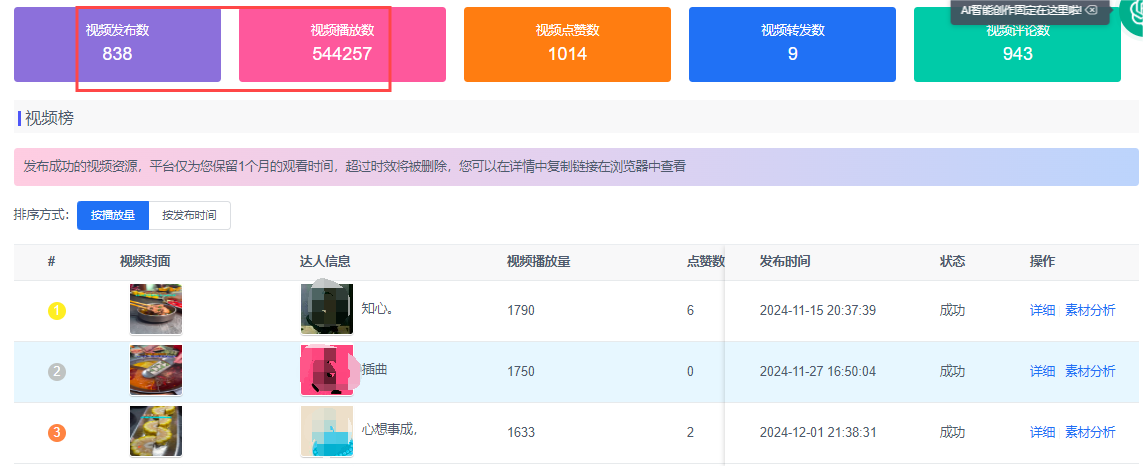1143x466 pixels.
Task: Open the second-ranked video cover thumbnail
Action: coord(156,370)
